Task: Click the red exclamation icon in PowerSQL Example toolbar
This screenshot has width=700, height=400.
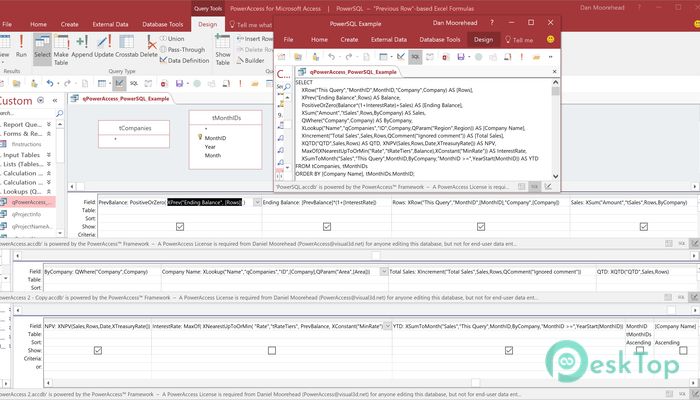Action: pos(521,57)
